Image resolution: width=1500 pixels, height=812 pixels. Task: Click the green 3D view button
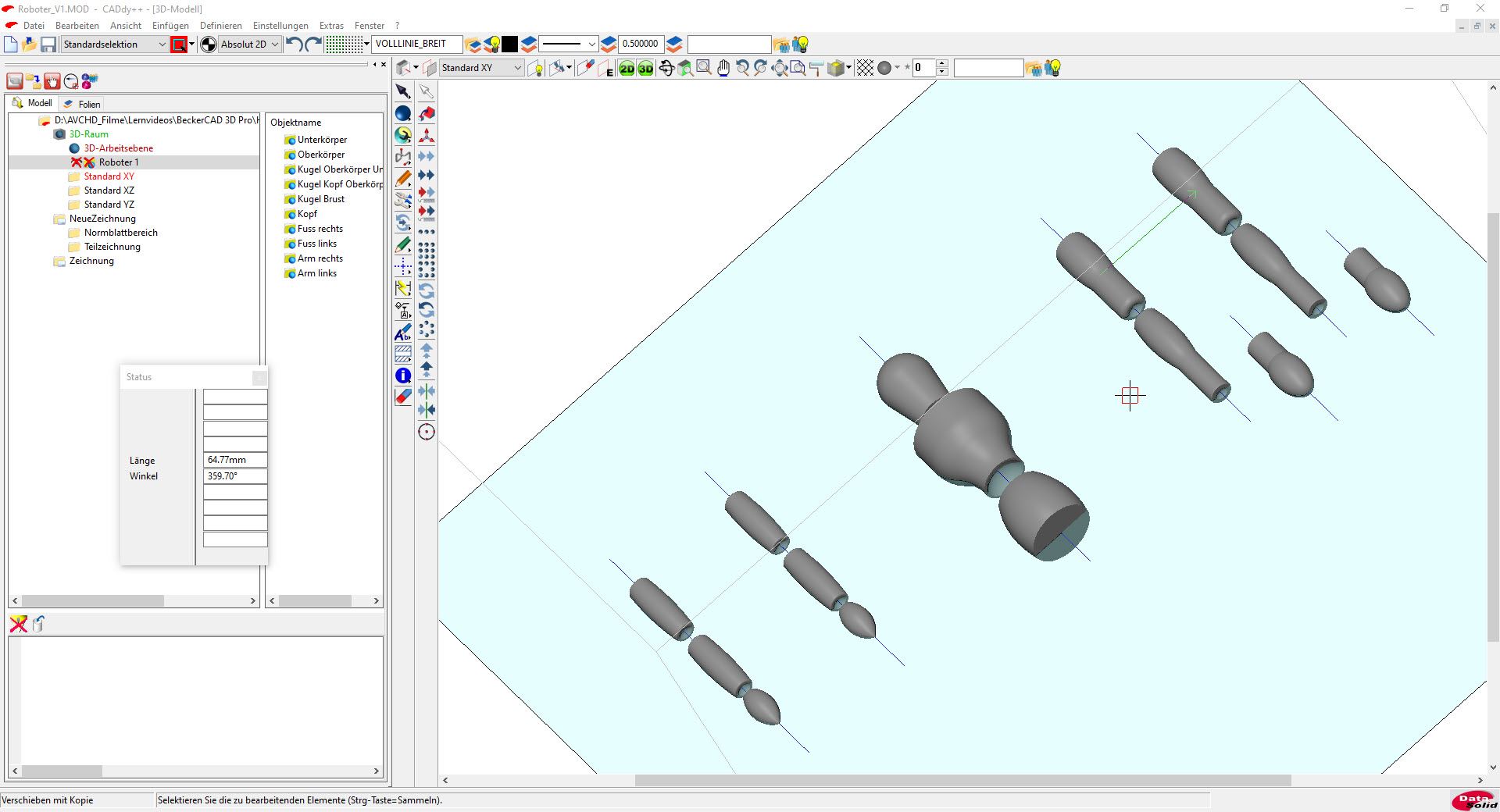click(x=645, y=69)
